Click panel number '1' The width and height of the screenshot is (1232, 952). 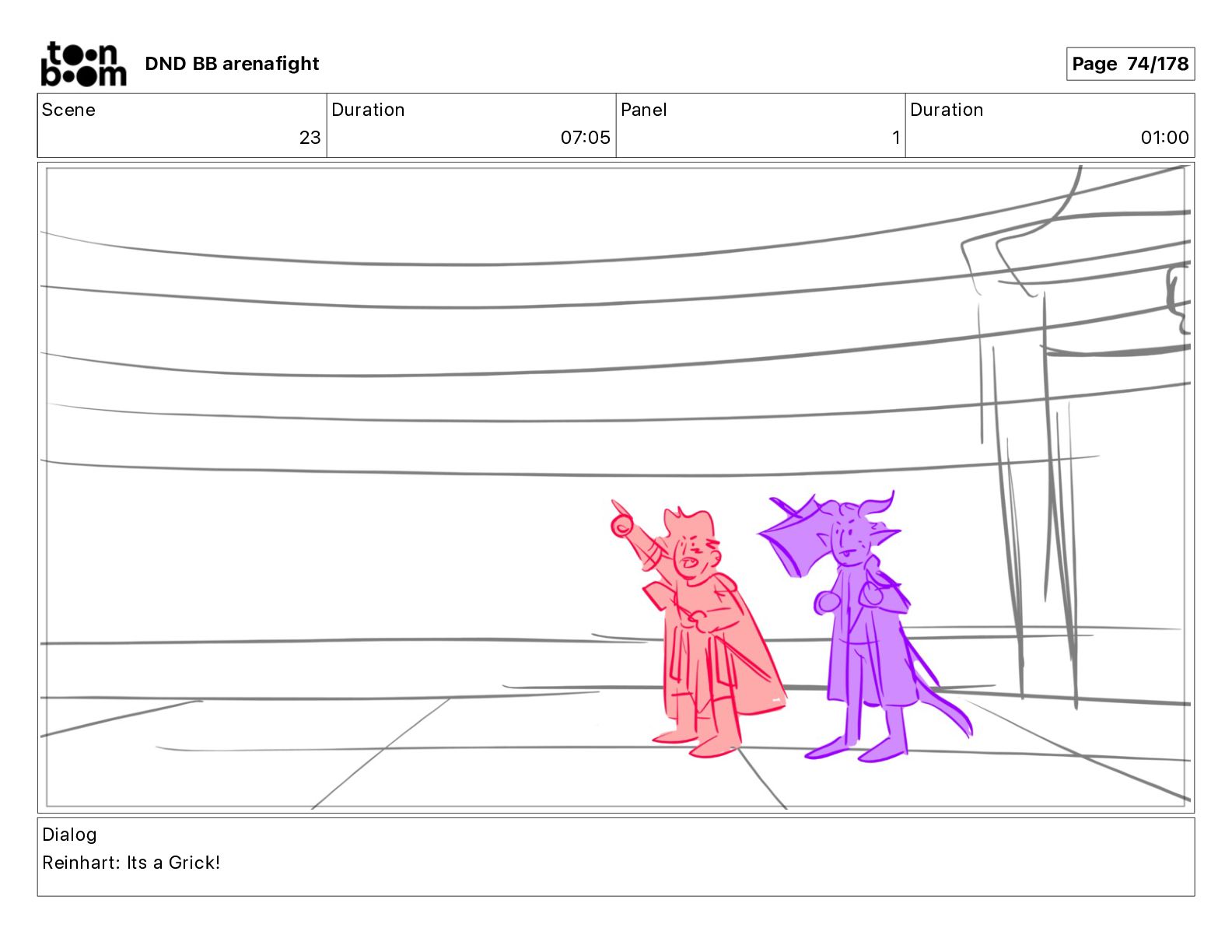pos(896,138)
